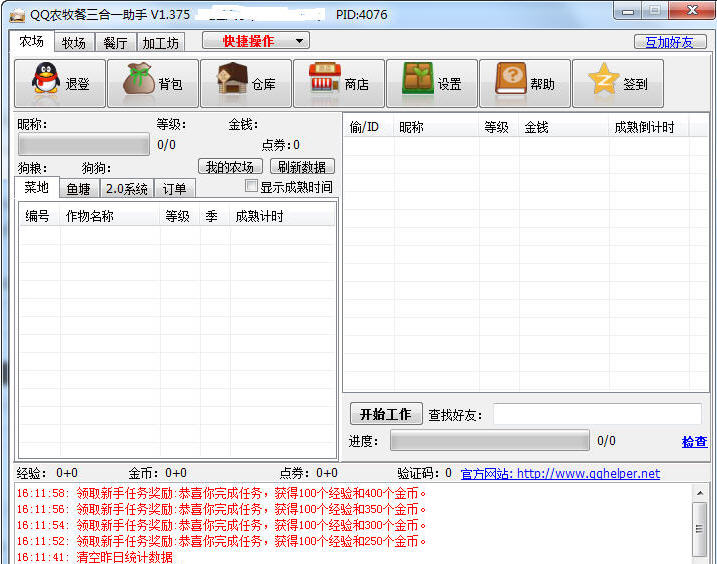Select the 2.0系统 sub-tab

[127, 189]
